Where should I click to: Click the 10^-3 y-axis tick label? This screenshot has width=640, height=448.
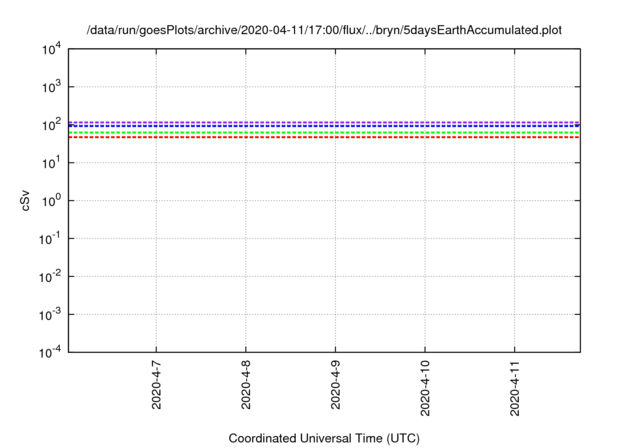pyautogui.click(x=50, y=315)
